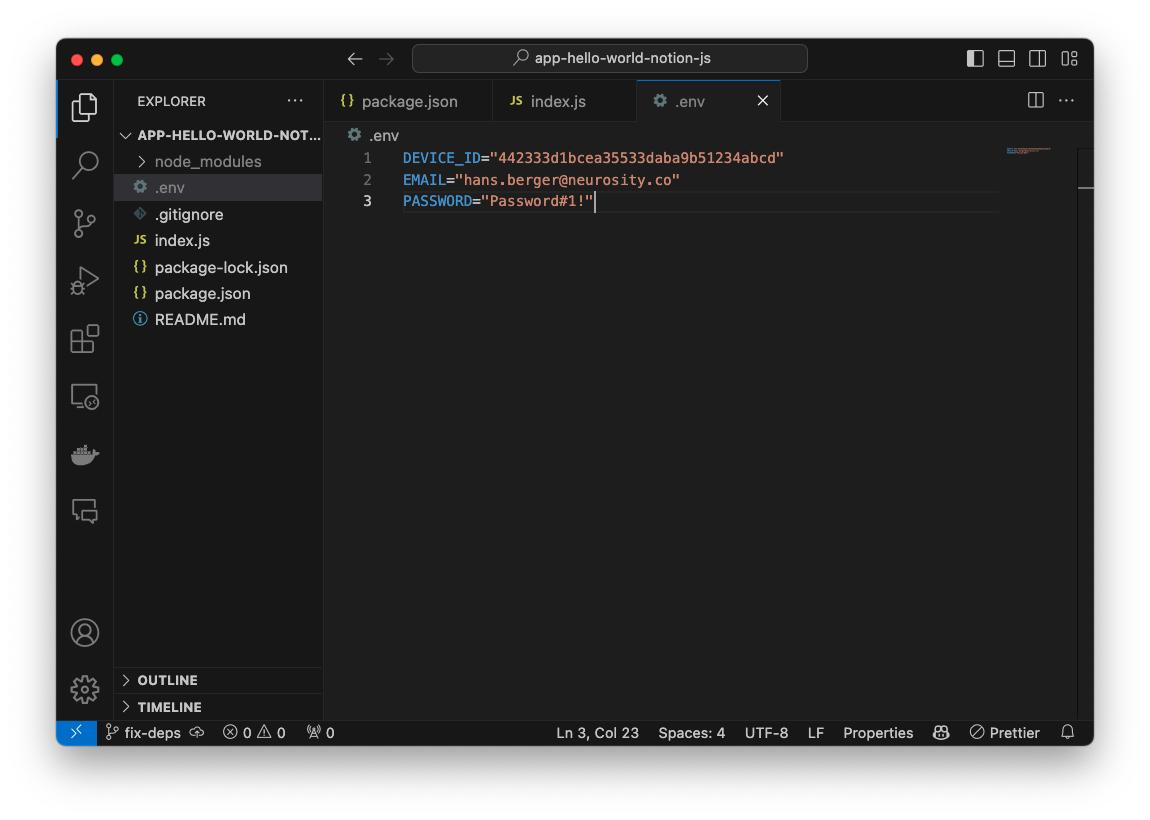
Task: Click the Prettier status bar button
Action: [x=1005, y=733]
